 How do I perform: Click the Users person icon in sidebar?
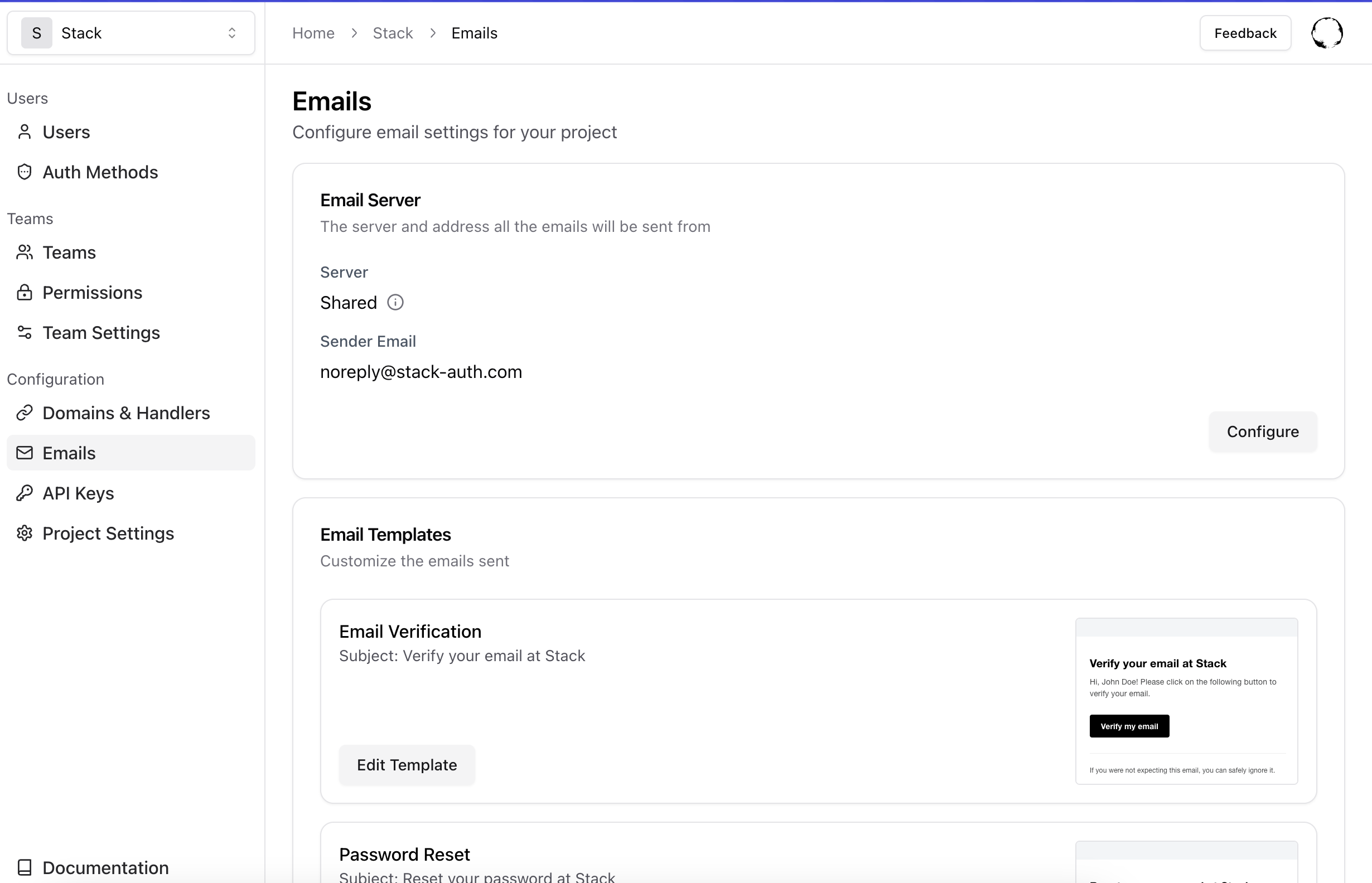coord(24,132)
